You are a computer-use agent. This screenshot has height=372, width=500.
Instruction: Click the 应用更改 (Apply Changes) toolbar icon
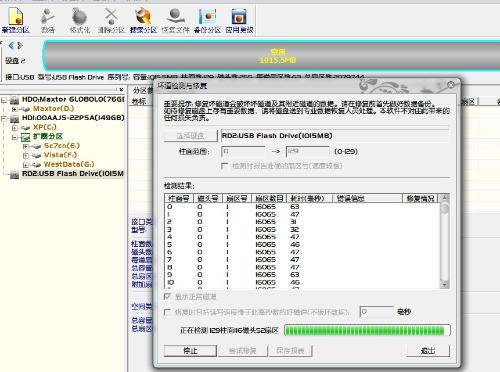239,20
